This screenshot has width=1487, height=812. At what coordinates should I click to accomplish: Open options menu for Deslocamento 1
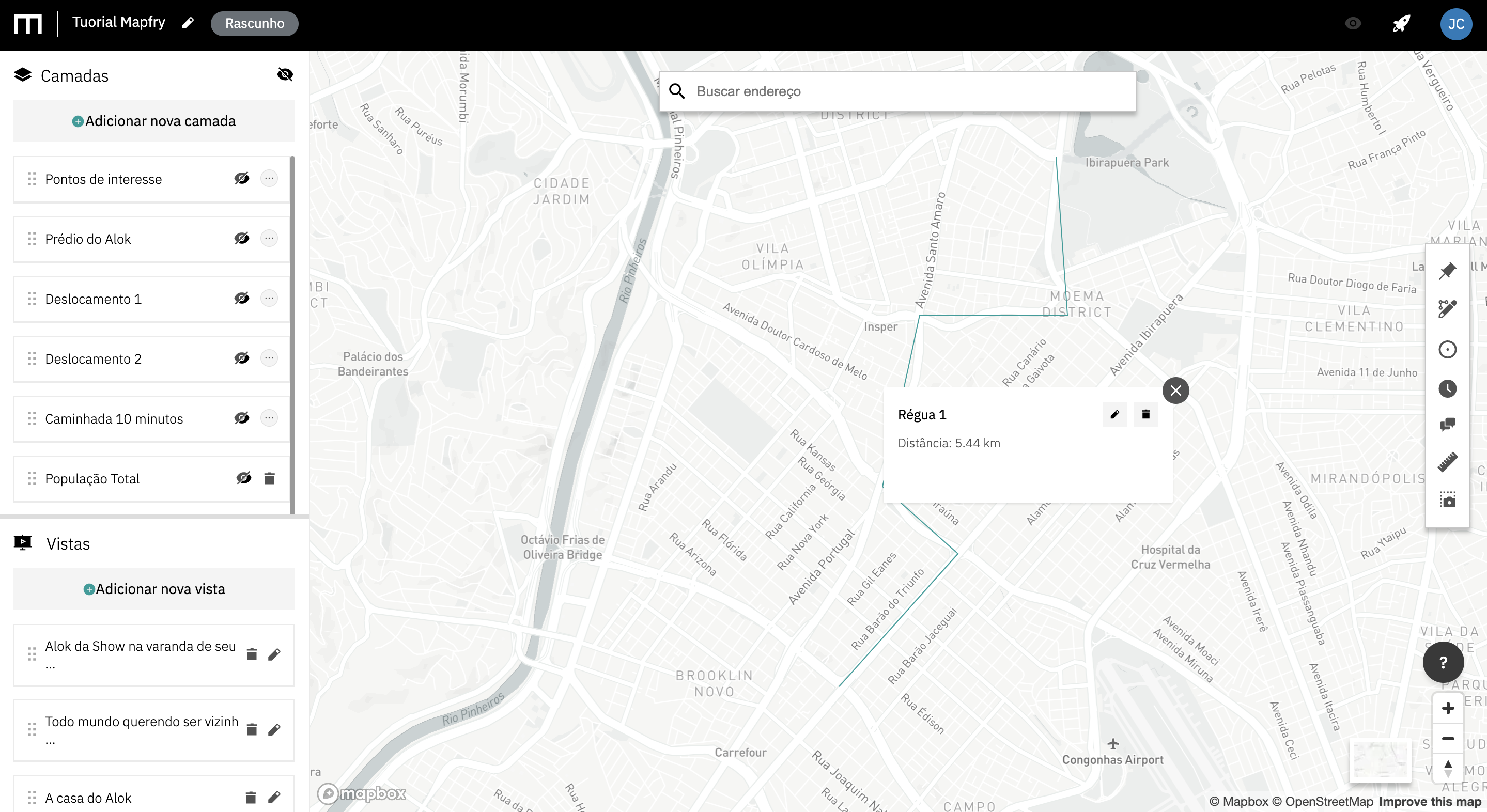pos(269,299)
